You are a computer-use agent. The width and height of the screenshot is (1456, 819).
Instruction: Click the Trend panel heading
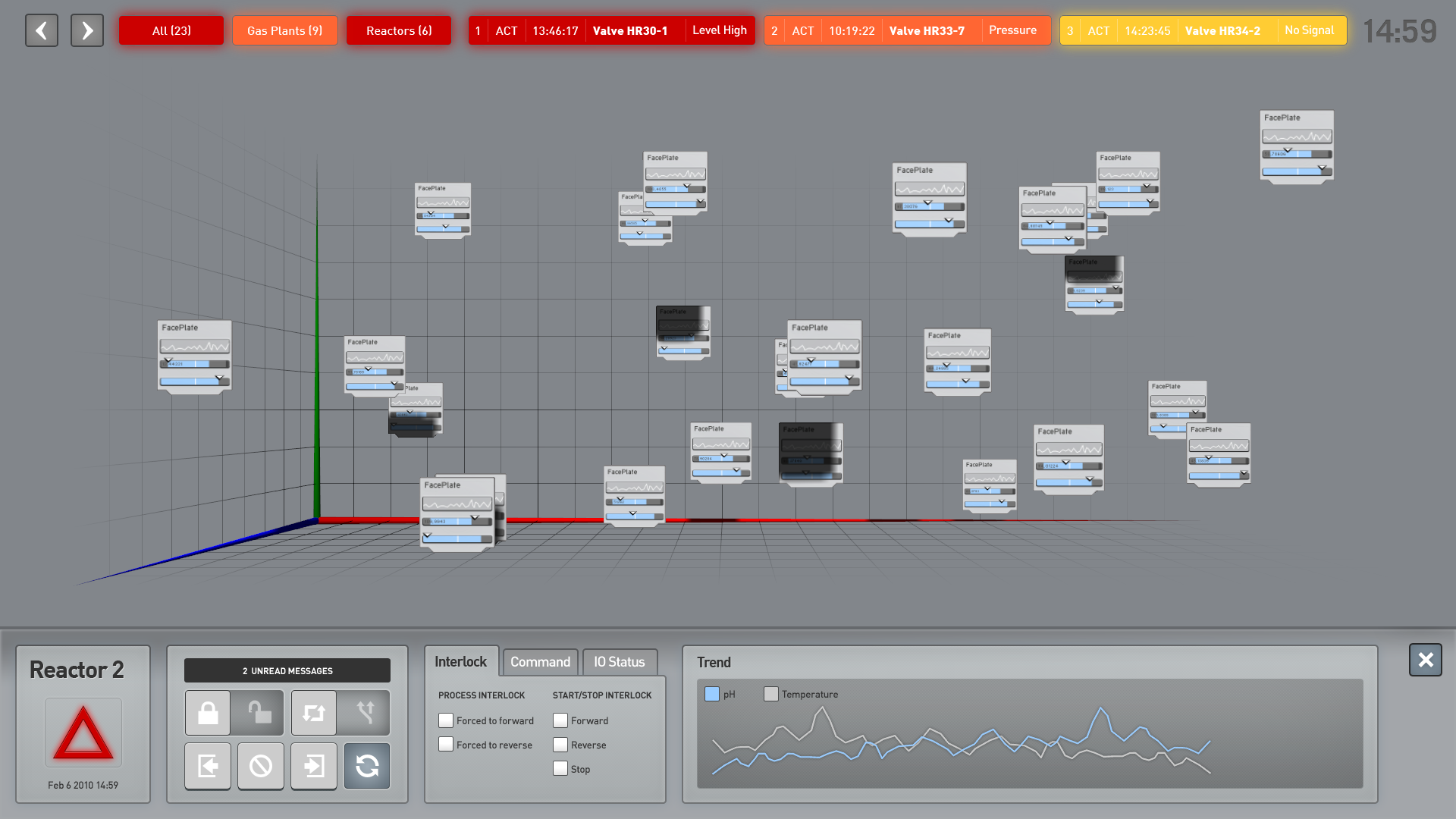pos(714,662)
